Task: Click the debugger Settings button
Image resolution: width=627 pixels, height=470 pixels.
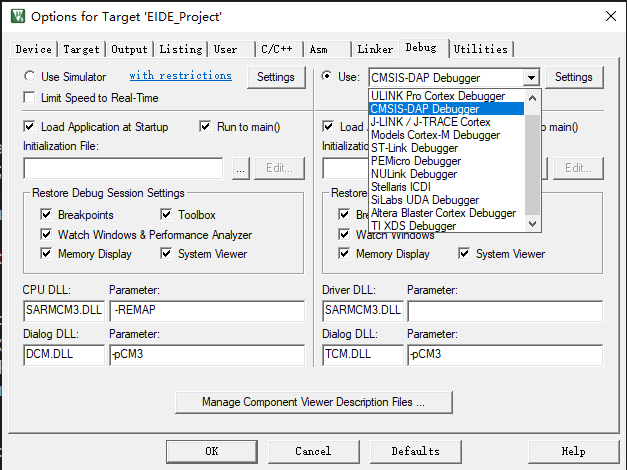Action: click(573, 77)
